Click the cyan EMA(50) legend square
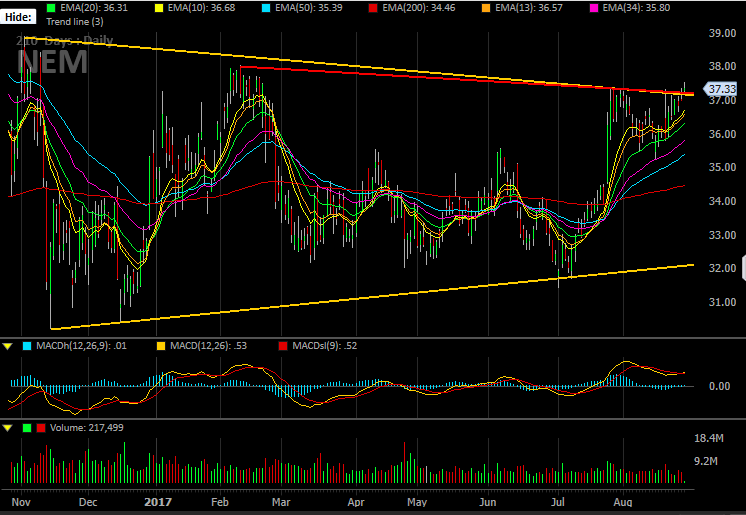Viewport: 746px width, 515px height. point(266,8)
